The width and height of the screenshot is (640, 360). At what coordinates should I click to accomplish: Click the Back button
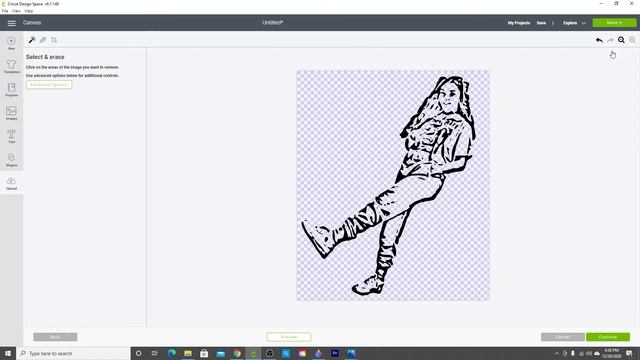pos(55,337)
